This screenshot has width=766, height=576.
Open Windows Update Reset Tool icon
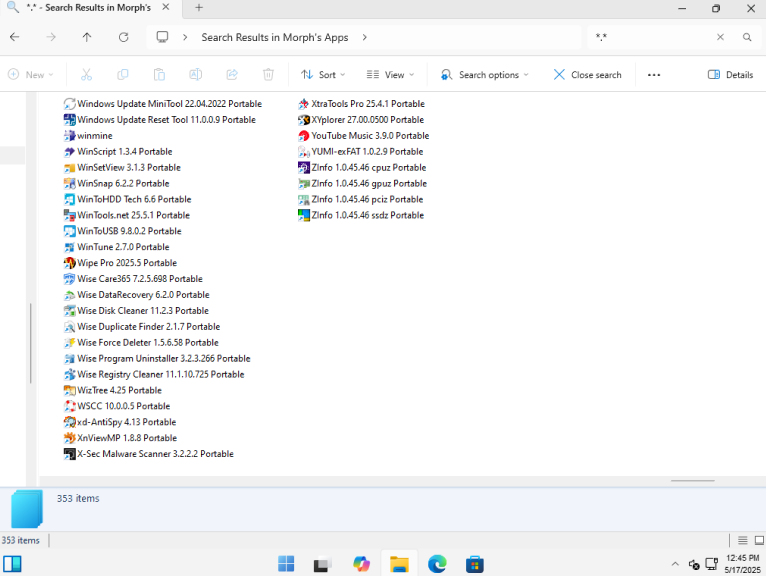click(69, 120)
